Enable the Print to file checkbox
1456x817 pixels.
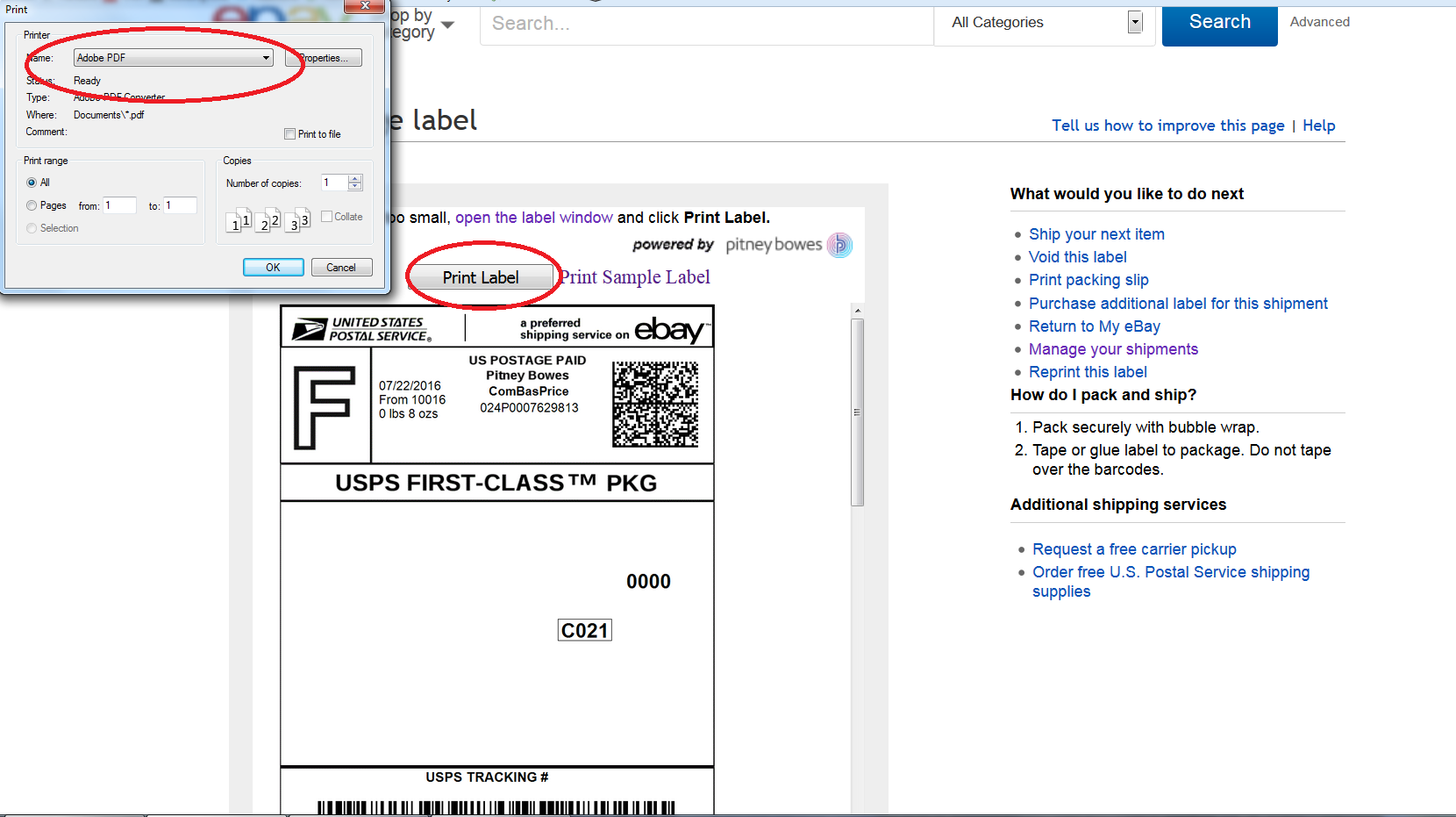pyautogui.click(x=289, y=134)
